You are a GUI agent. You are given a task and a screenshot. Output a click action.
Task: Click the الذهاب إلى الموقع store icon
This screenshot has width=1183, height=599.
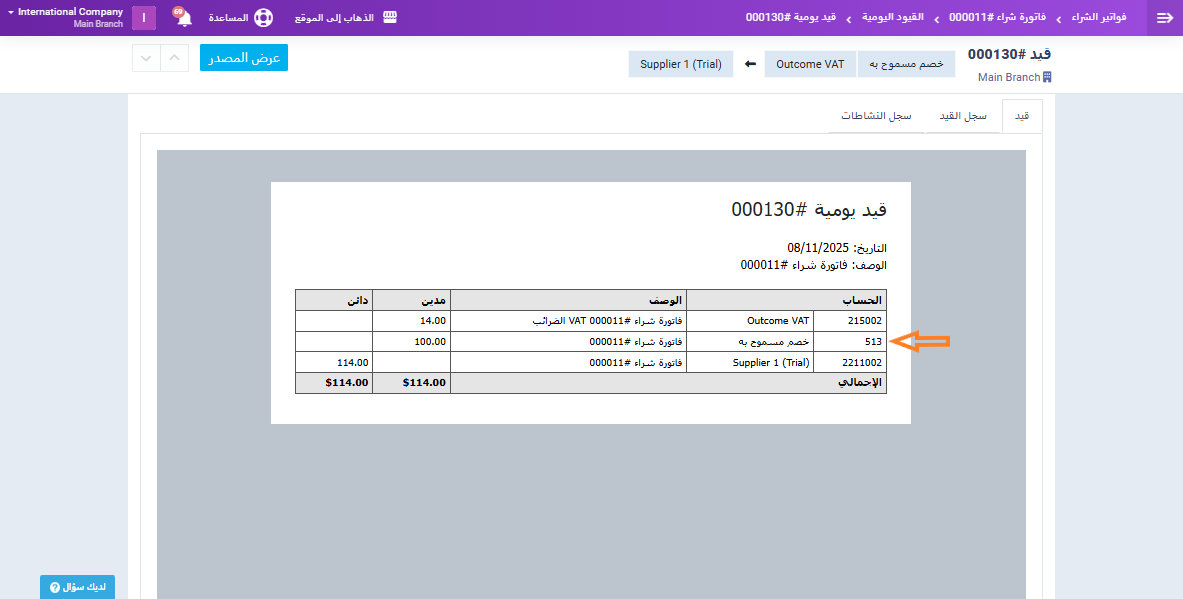click(390, 18)
